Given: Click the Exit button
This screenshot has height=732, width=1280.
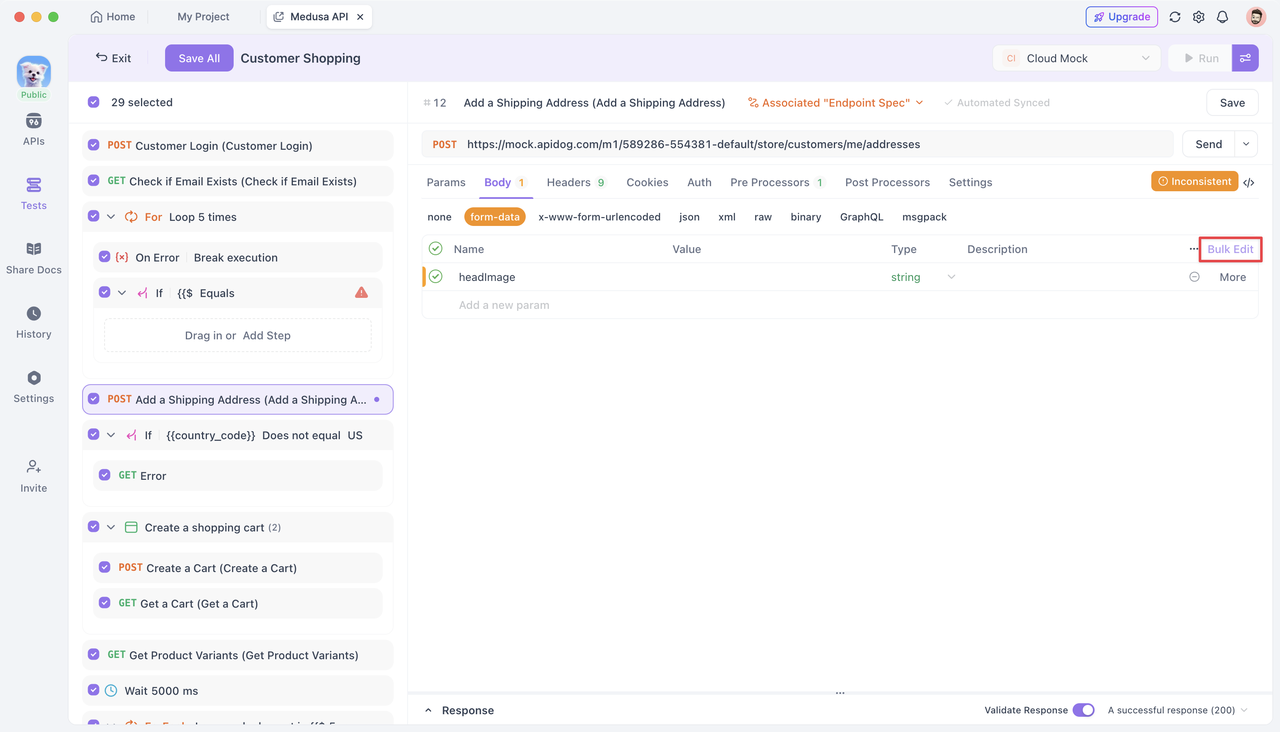Looking at the screenshot, I should tap(113, 58).
